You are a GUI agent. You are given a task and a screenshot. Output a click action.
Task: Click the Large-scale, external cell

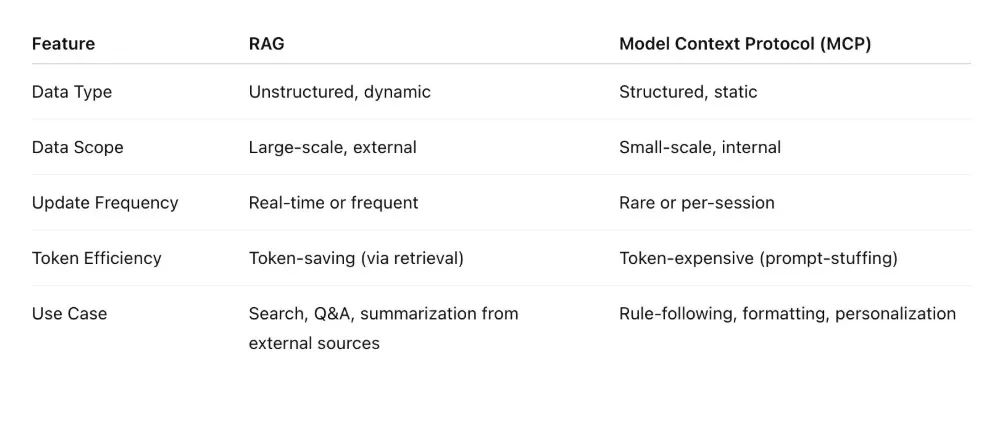pyautogui.click(x=332, y=147)
